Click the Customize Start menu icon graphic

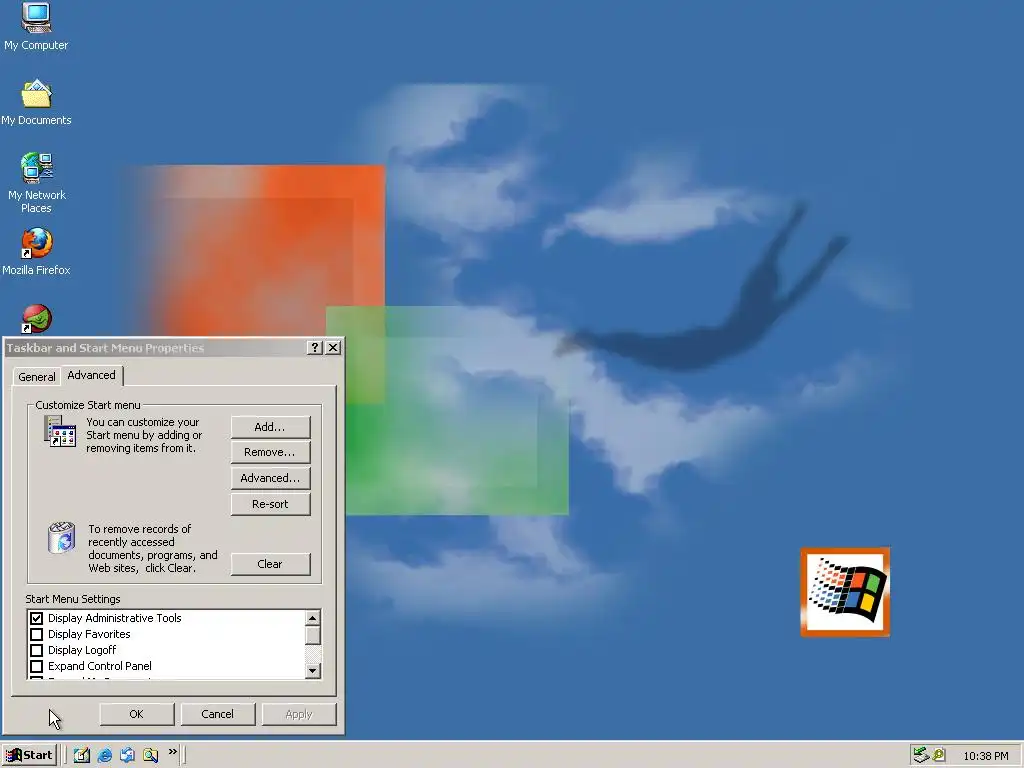pos(60,432)
